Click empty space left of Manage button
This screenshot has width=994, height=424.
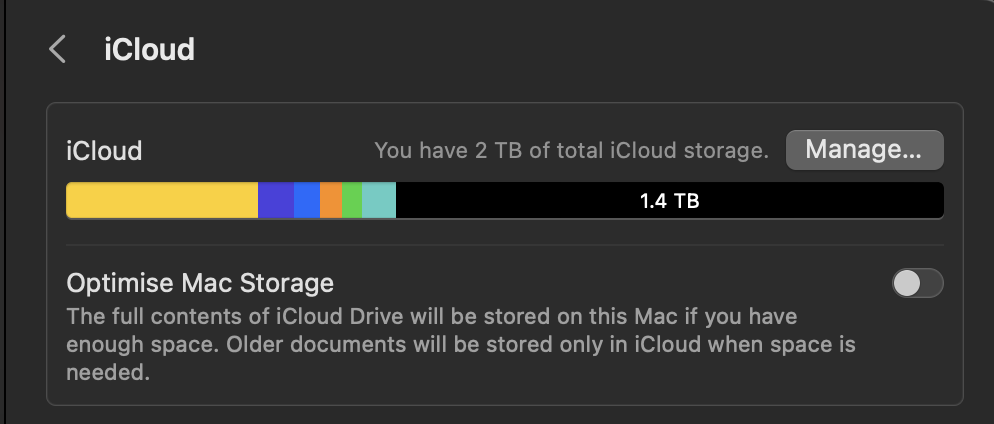pos(250,151)
